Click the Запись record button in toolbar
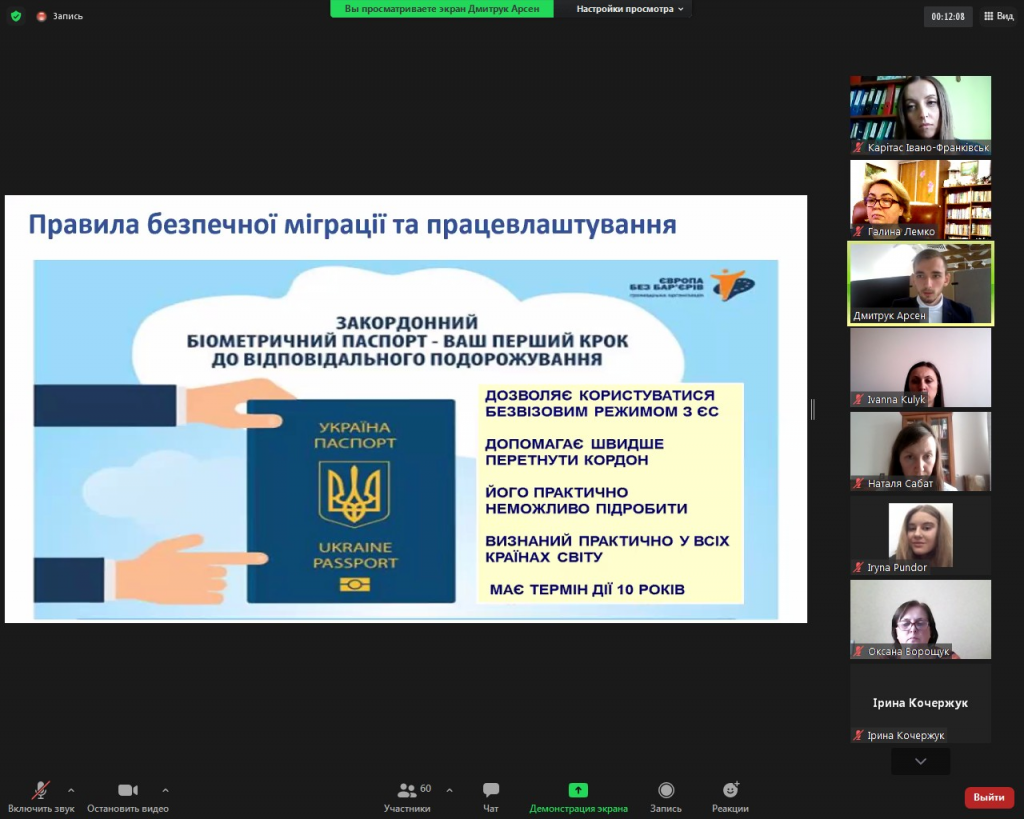The width and height of the screenshot is (1024, 819). pyautogui.click(x=666, y=796)
